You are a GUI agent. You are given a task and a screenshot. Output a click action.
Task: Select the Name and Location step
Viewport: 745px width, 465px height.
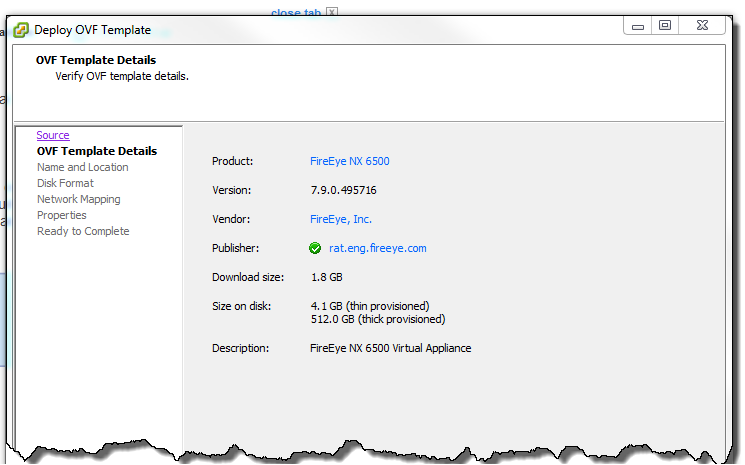tap(83, 167)
